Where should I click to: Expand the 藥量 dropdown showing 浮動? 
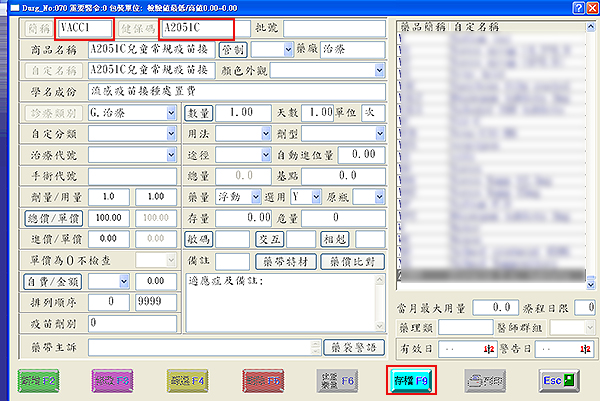[259, 196]
